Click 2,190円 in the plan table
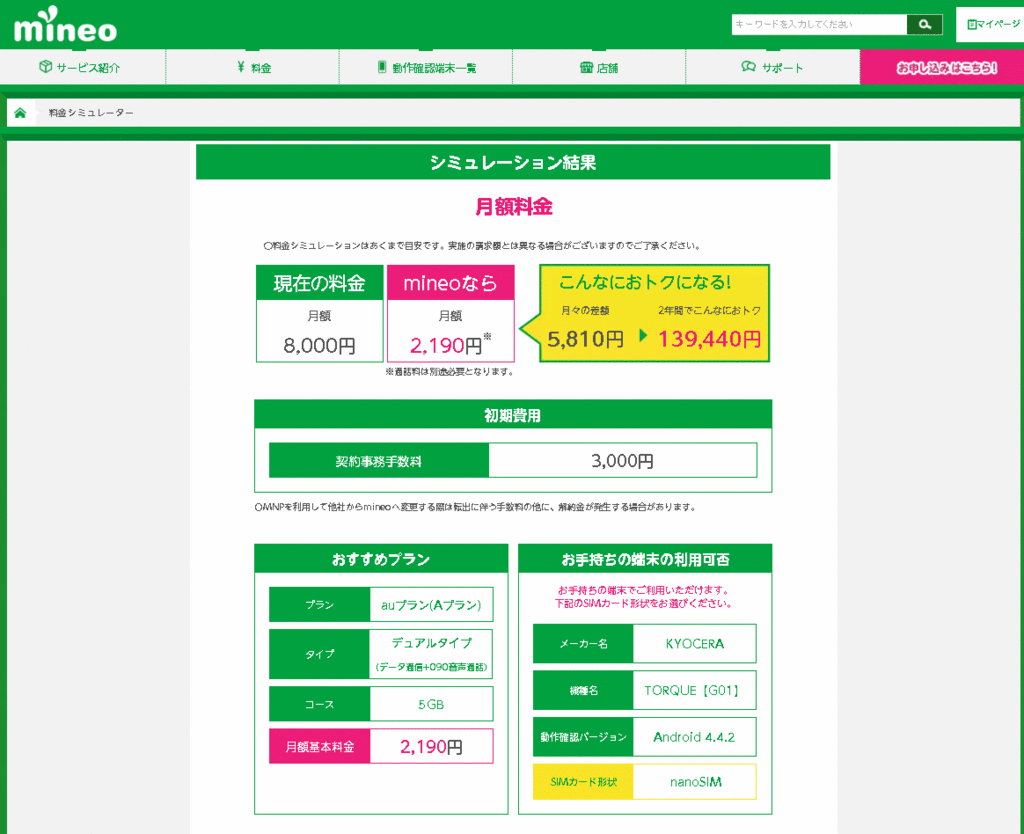The image size is (1024, 834). click(x=431, y=746)
